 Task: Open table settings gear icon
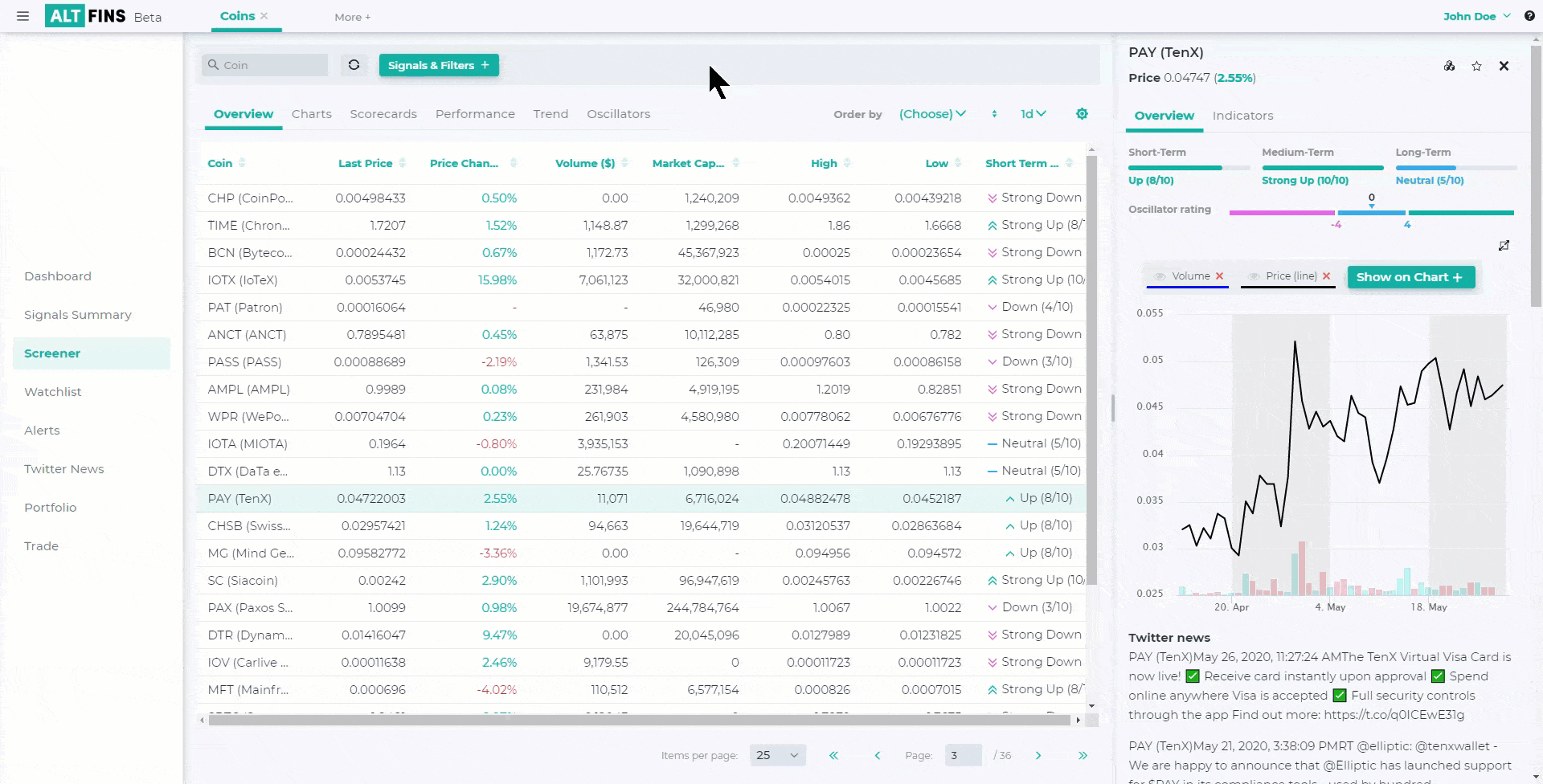(1082, 114)
